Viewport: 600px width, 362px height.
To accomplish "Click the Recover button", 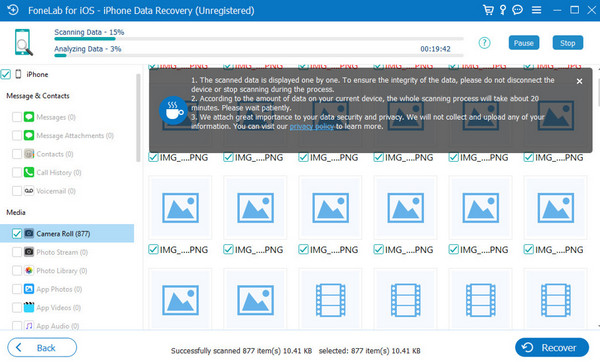I will [552, 347].
